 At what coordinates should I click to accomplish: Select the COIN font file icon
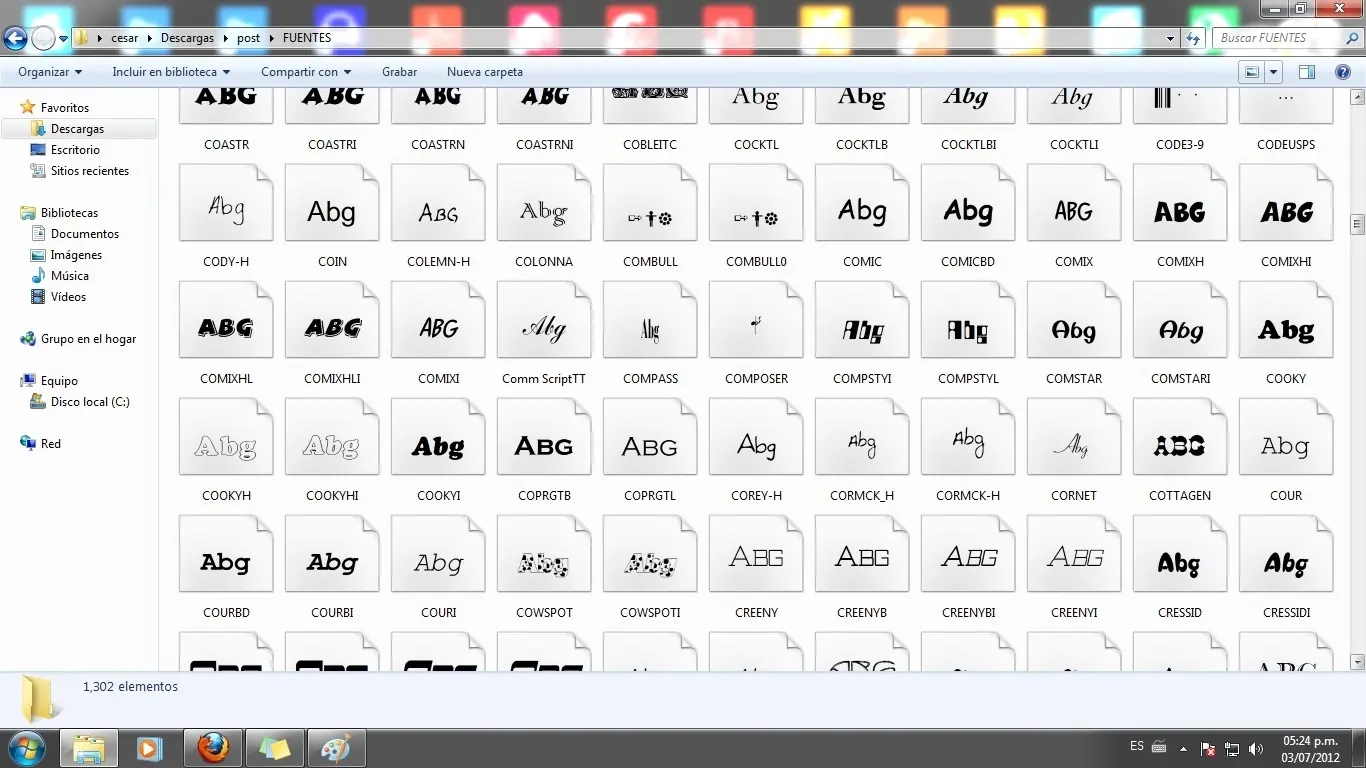332,203
